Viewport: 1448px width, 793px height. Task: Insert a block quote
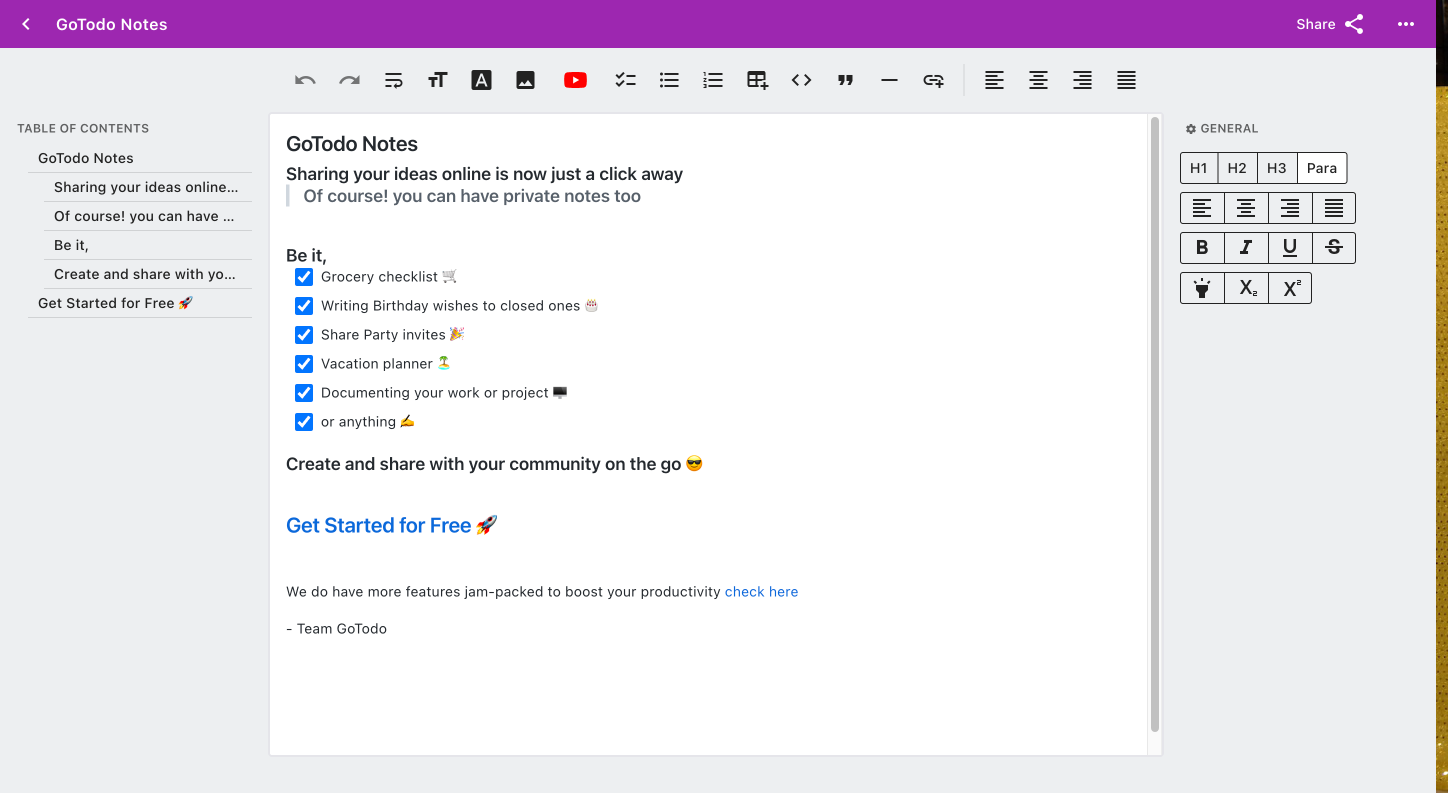pyautogui.click(x=845, y=80)
